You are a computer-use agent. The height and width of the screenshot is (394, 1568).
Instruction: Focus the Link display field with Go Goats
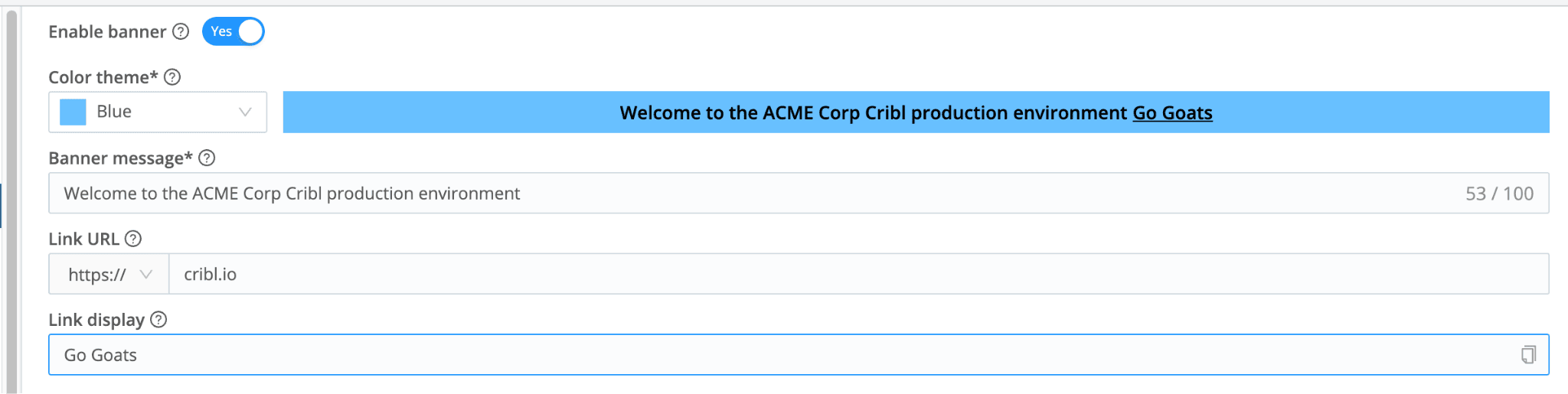tap(766, 355)
